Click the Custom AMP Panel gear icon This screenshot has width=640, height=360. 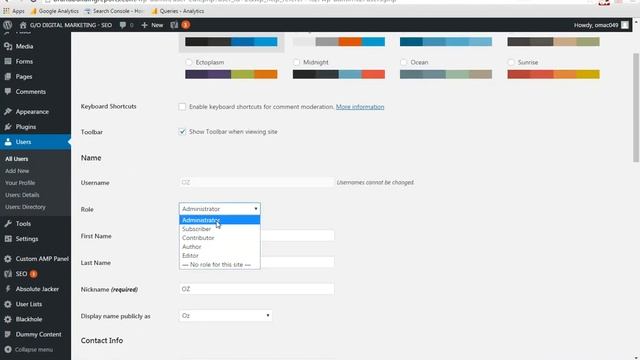click(x=8, y=258)
